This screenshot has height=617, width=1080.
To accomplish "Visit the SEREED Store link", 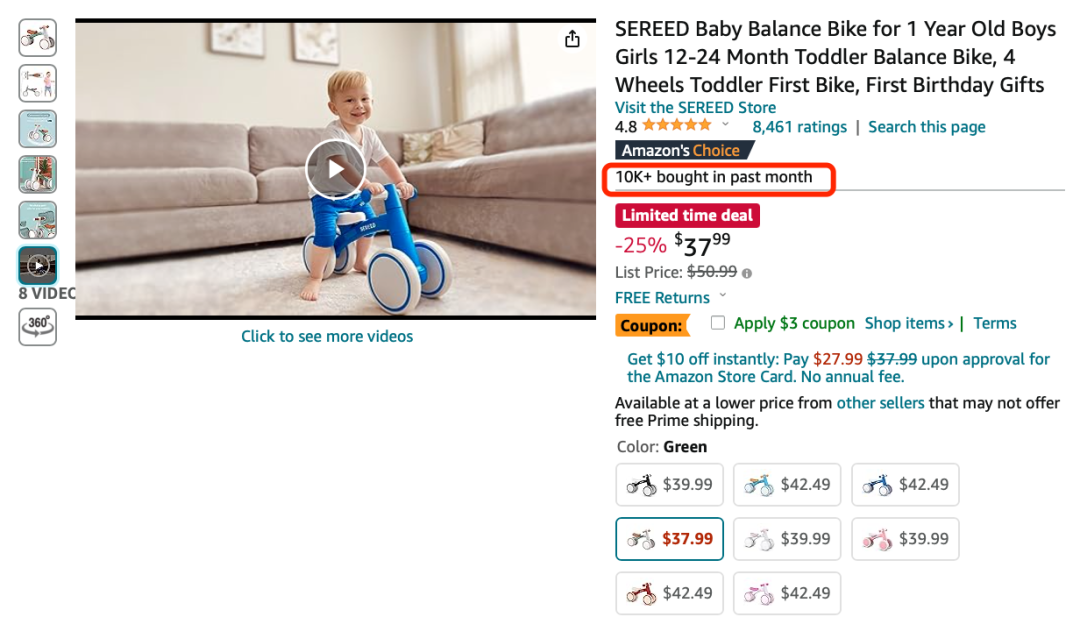I will 695,107.
